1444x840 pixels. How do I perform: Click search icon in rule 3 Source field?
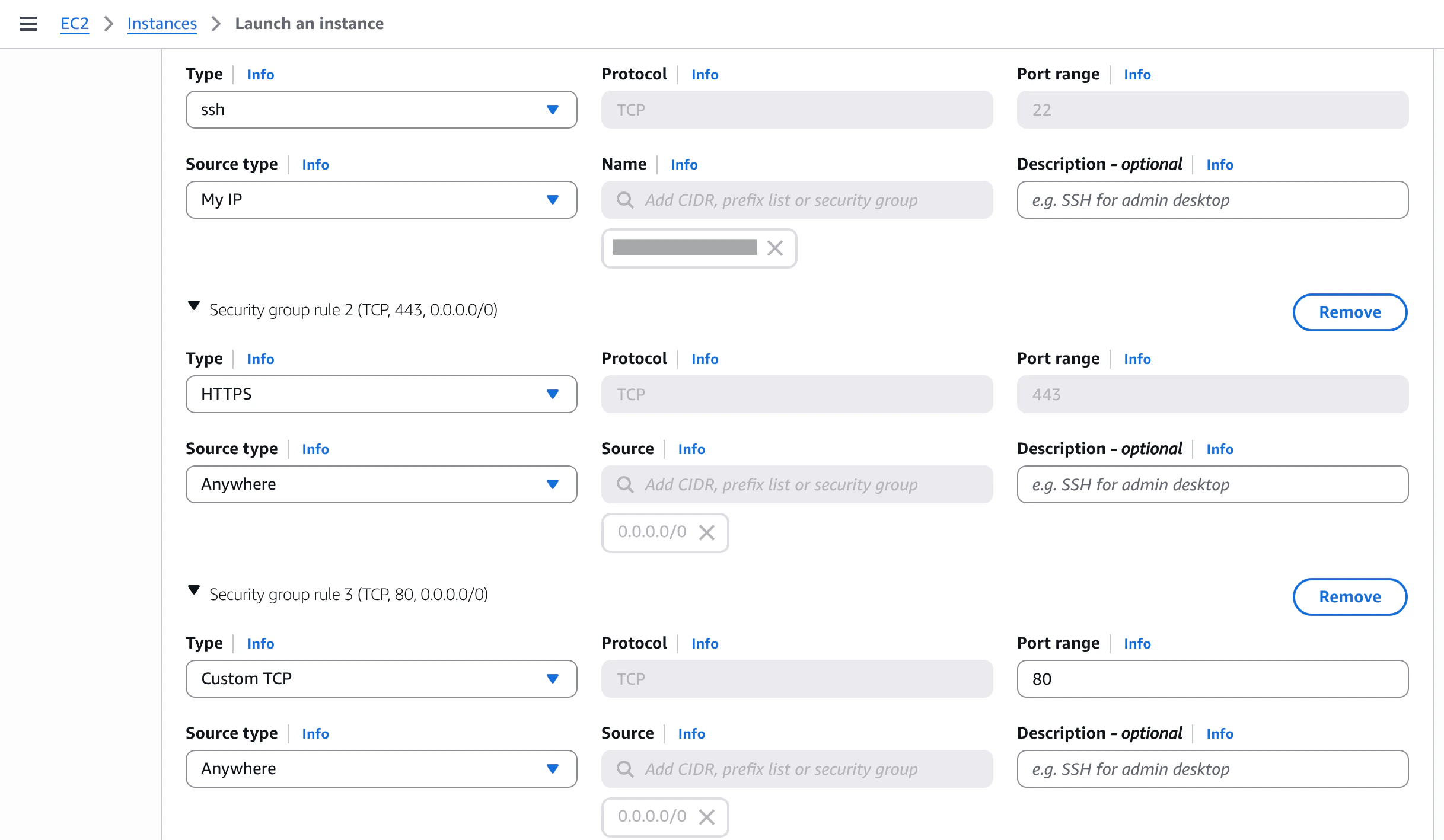625,769
